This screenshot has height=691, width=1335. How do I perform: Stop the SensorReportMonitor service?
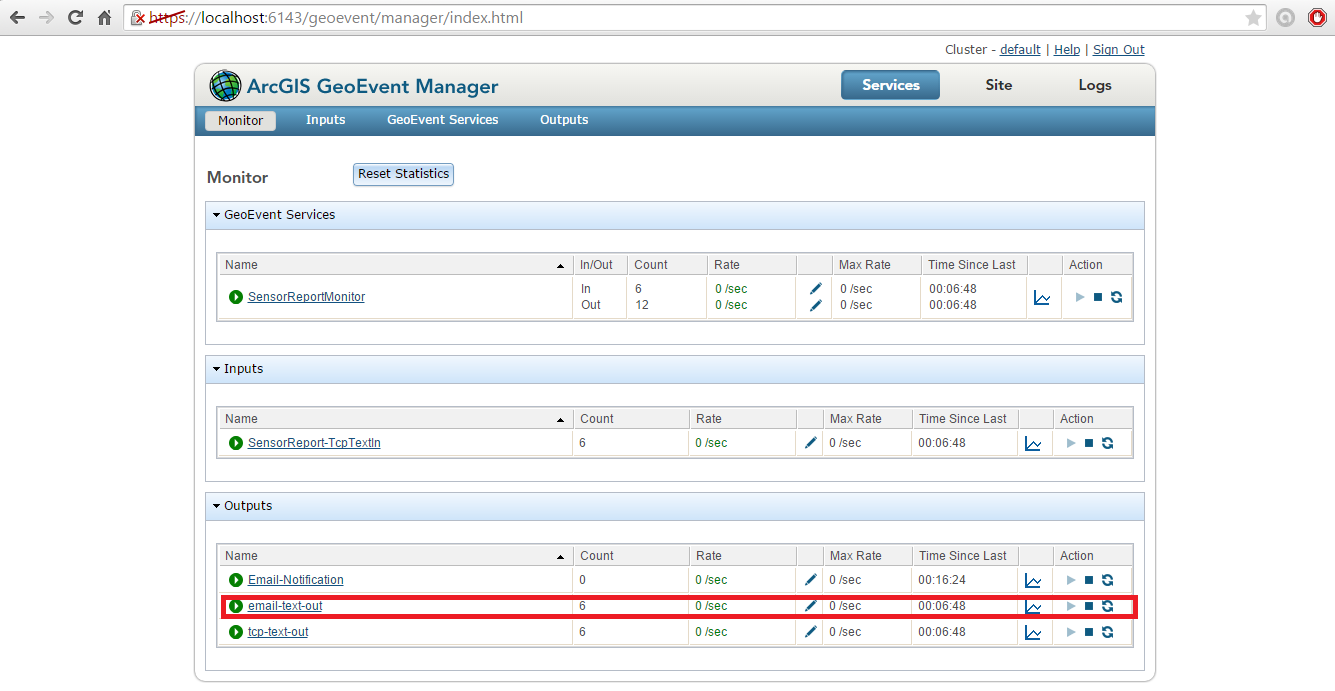[x=1098, y=297]
